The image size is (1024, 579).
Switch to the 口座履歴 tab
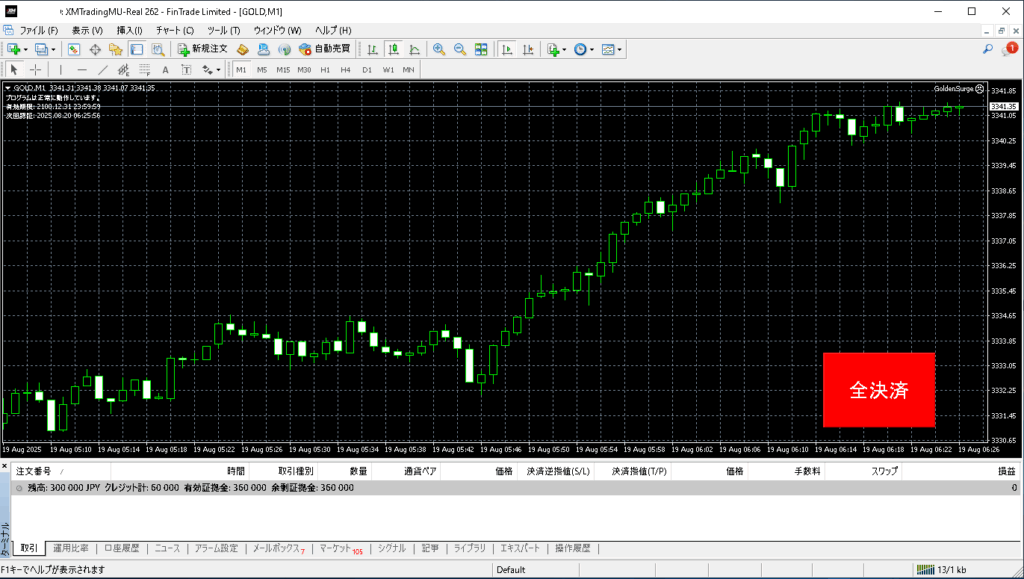124,549
